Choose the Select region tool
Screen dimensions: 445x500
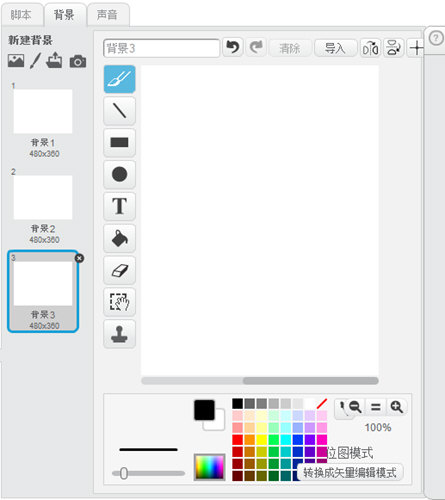click(119, 302)
